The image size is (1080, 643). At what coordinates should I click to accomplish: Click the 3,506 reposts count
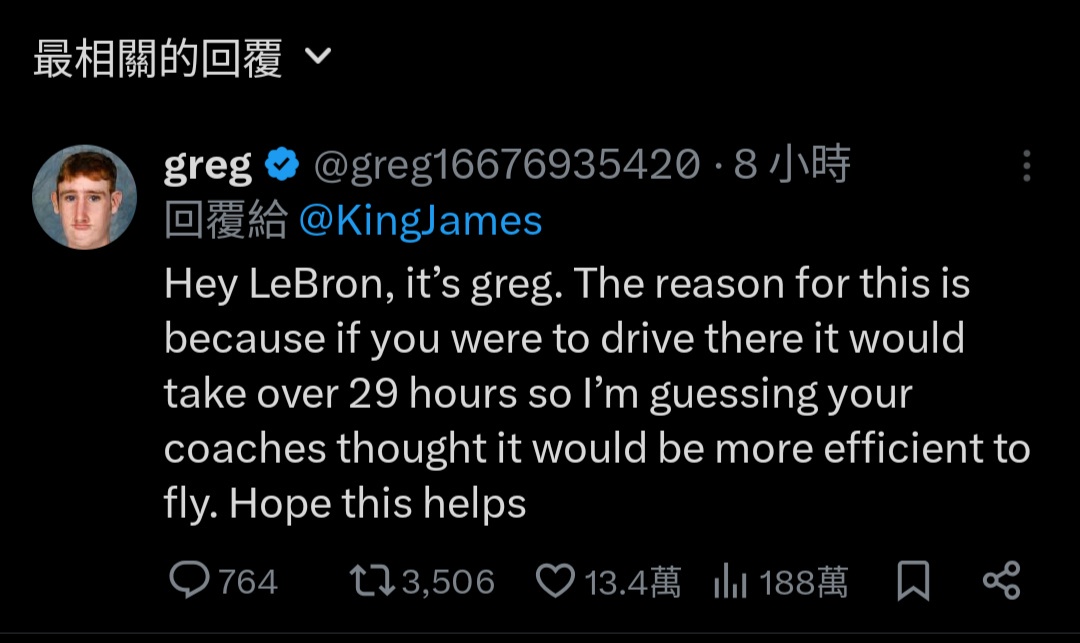coord(448,582)
